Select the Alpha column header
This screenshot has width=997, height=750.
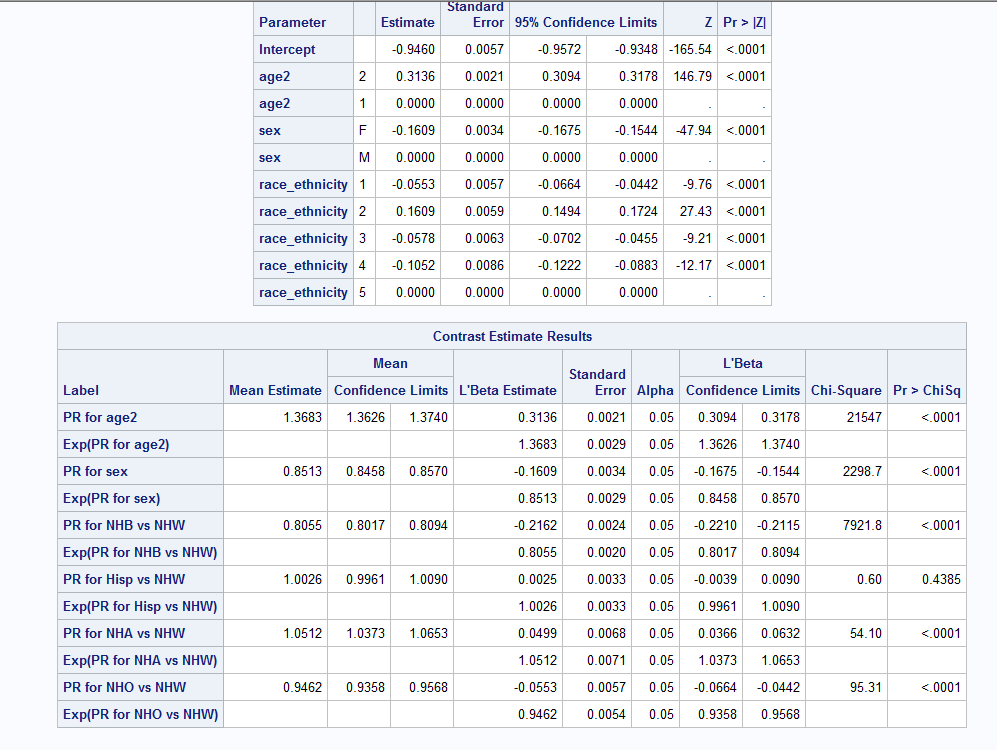click(655, 390)
